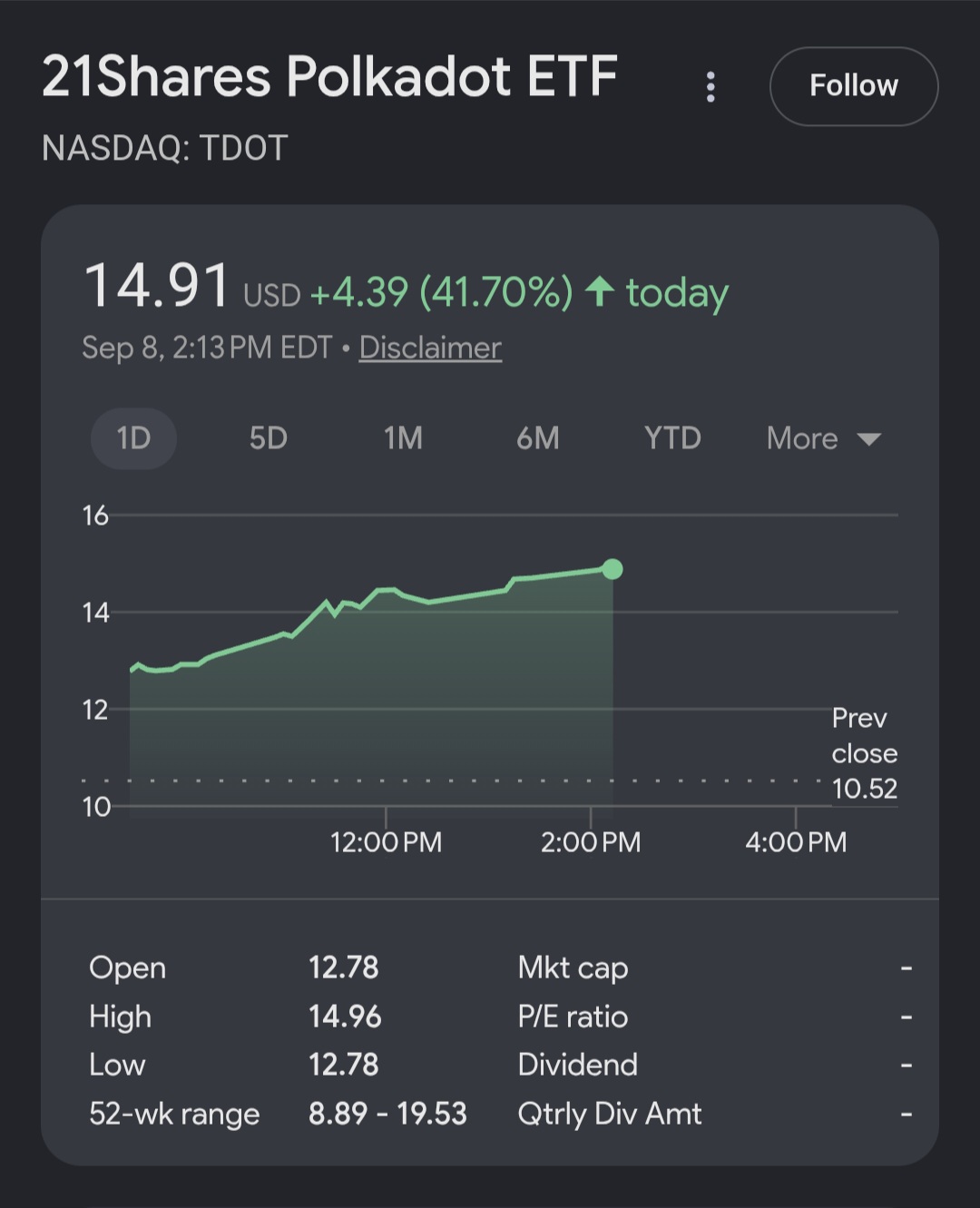Click the green current price dot
Screen dimensions: 980x1208
click(612, 569)
